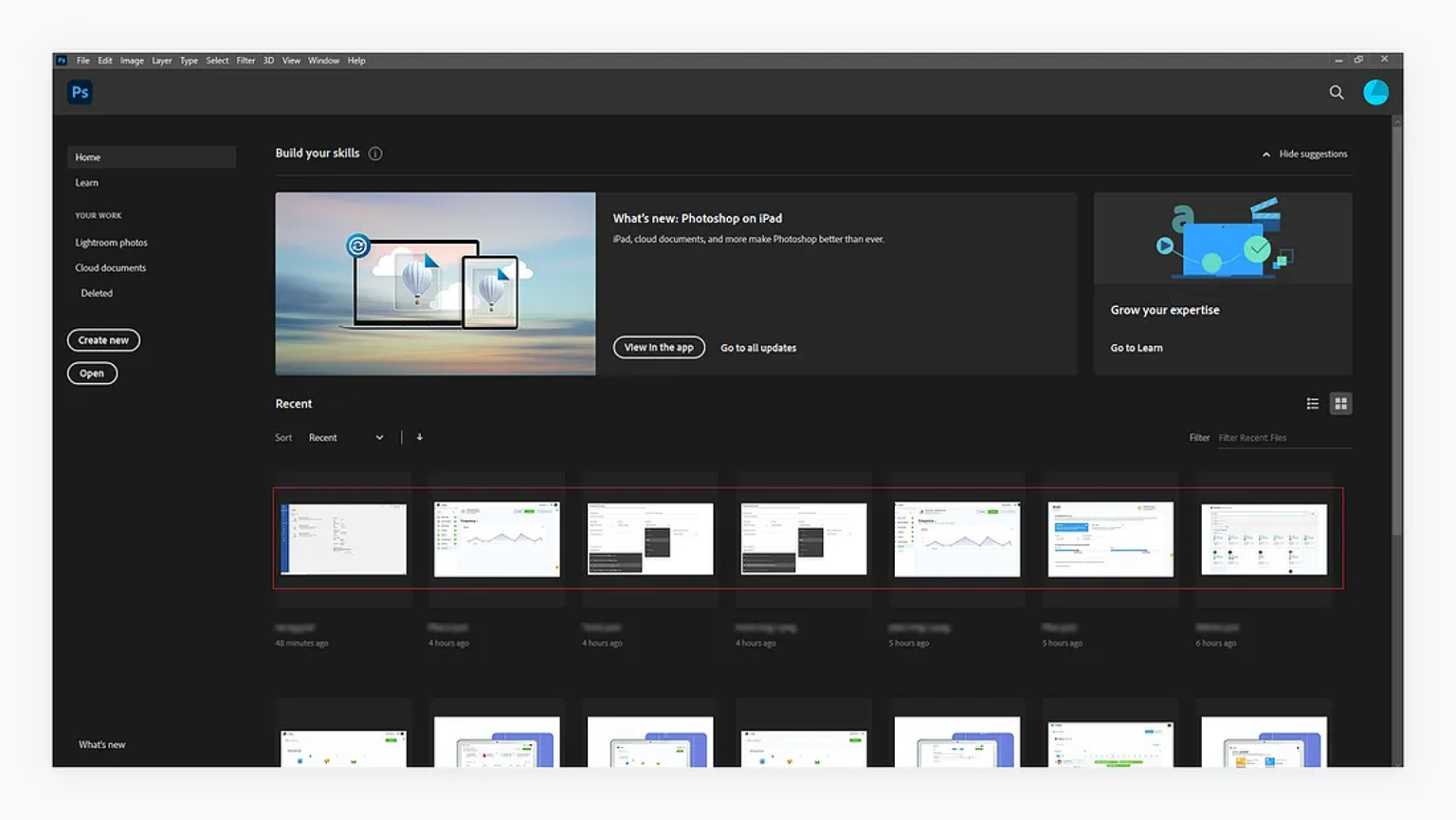Select Cloud documents in sidebar
Screen dimensions: 1456x820
[x=111, y=268]
